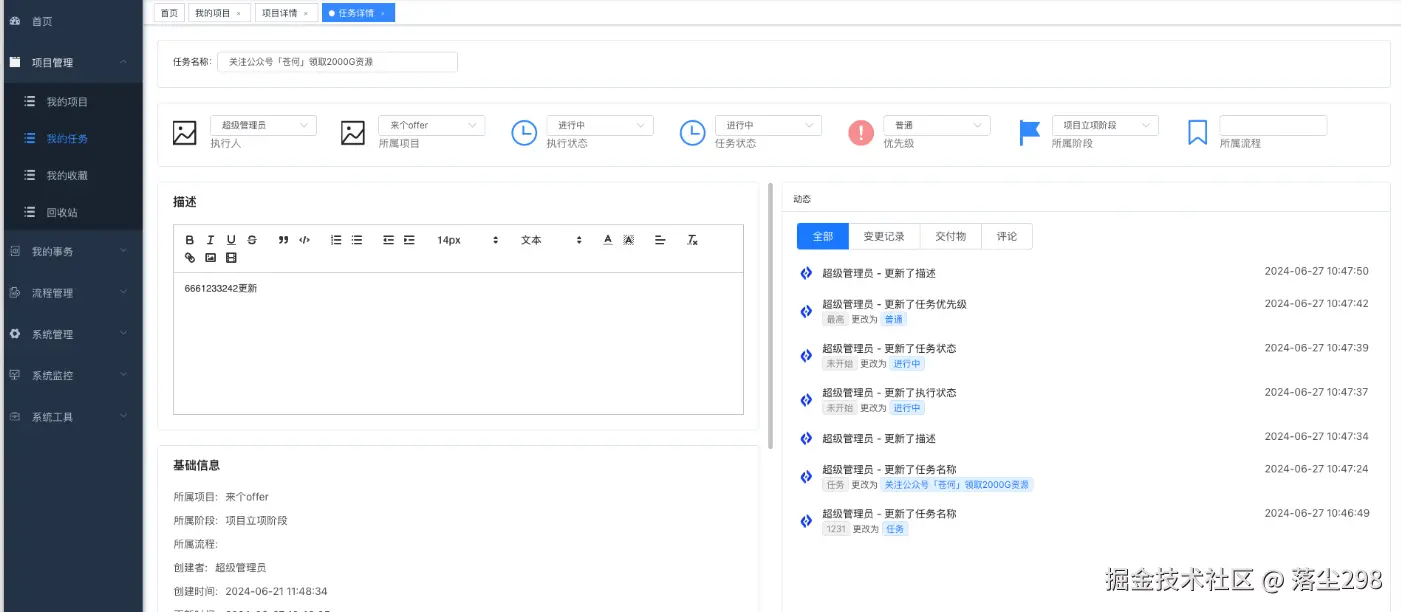Insert an image into the description
This screenshot has width=1401, height=612.
click(x=210, y=258)
